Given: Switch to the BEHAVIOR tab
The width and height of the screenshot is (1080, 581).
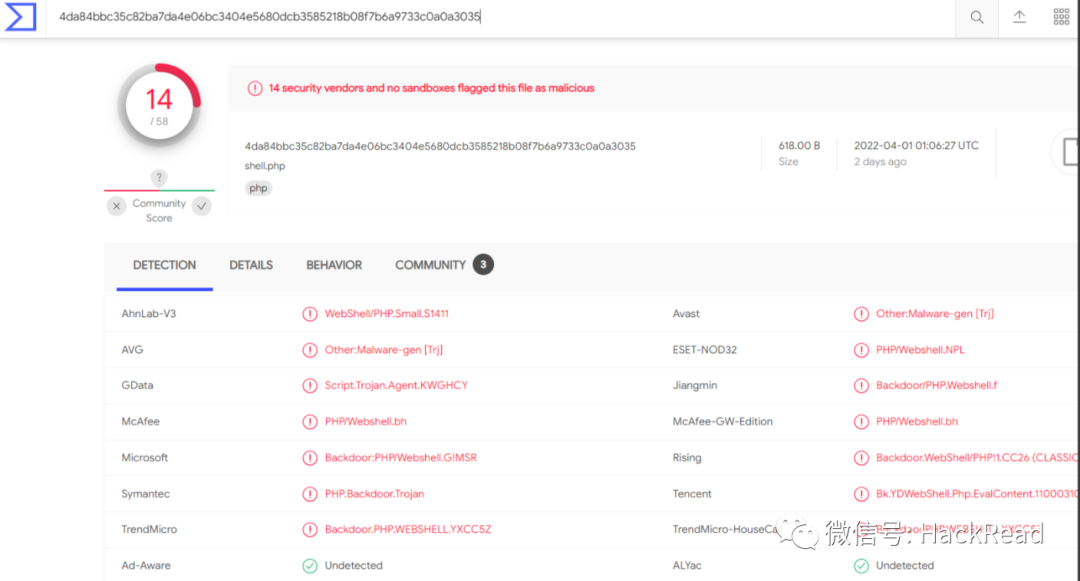Looking at the screenshot, I should tap(334, 265).
